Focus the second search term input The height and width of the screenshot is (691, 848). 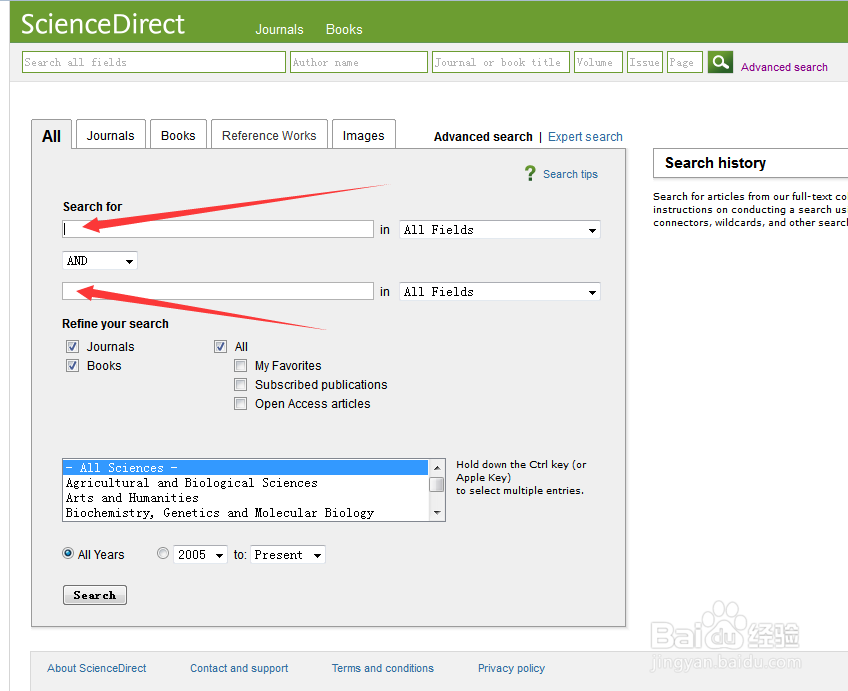pos(218,291)
